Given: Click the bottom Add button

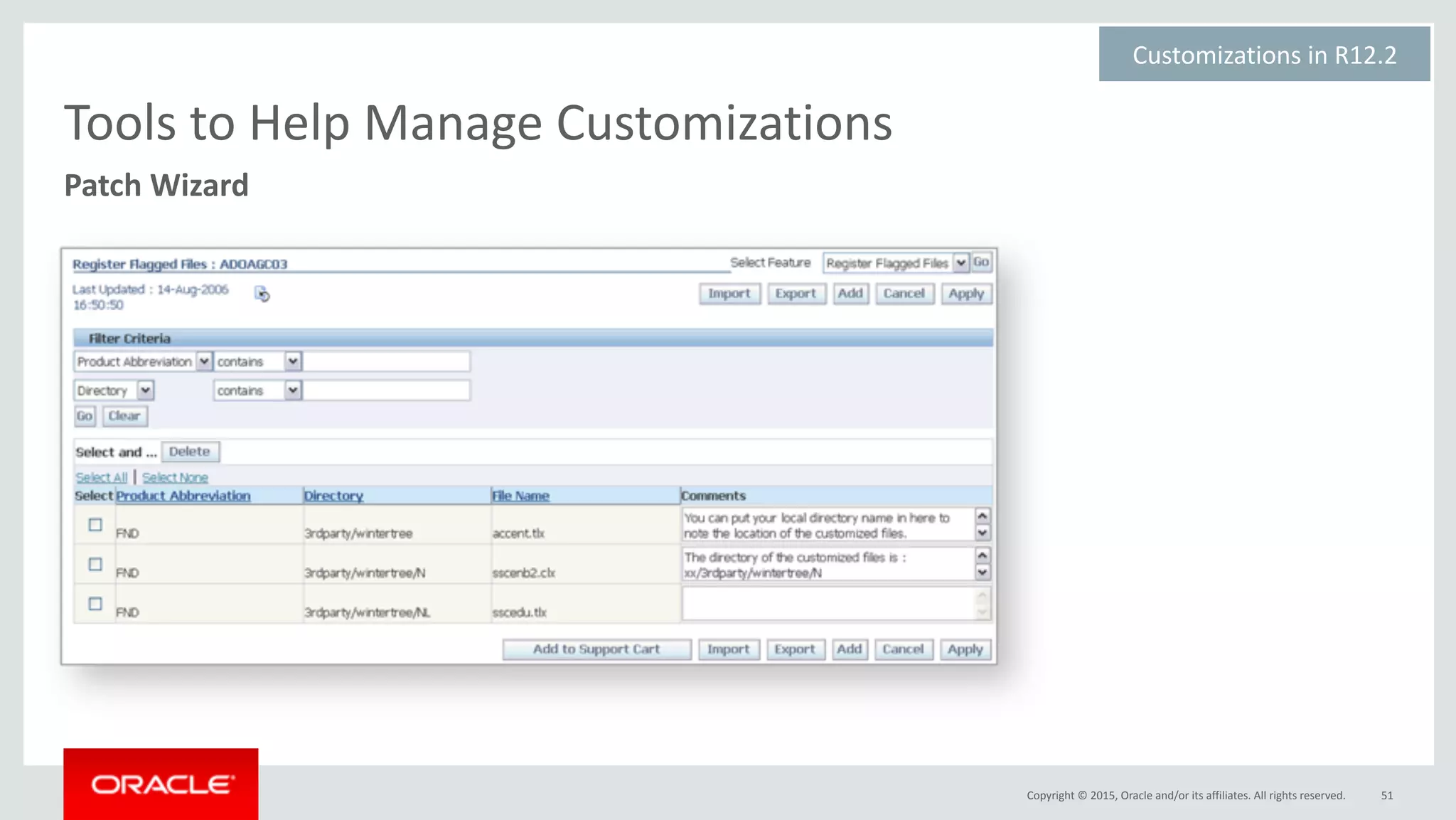Looking at the screenshot, I should pyautogui.click(x=850, y=649).
